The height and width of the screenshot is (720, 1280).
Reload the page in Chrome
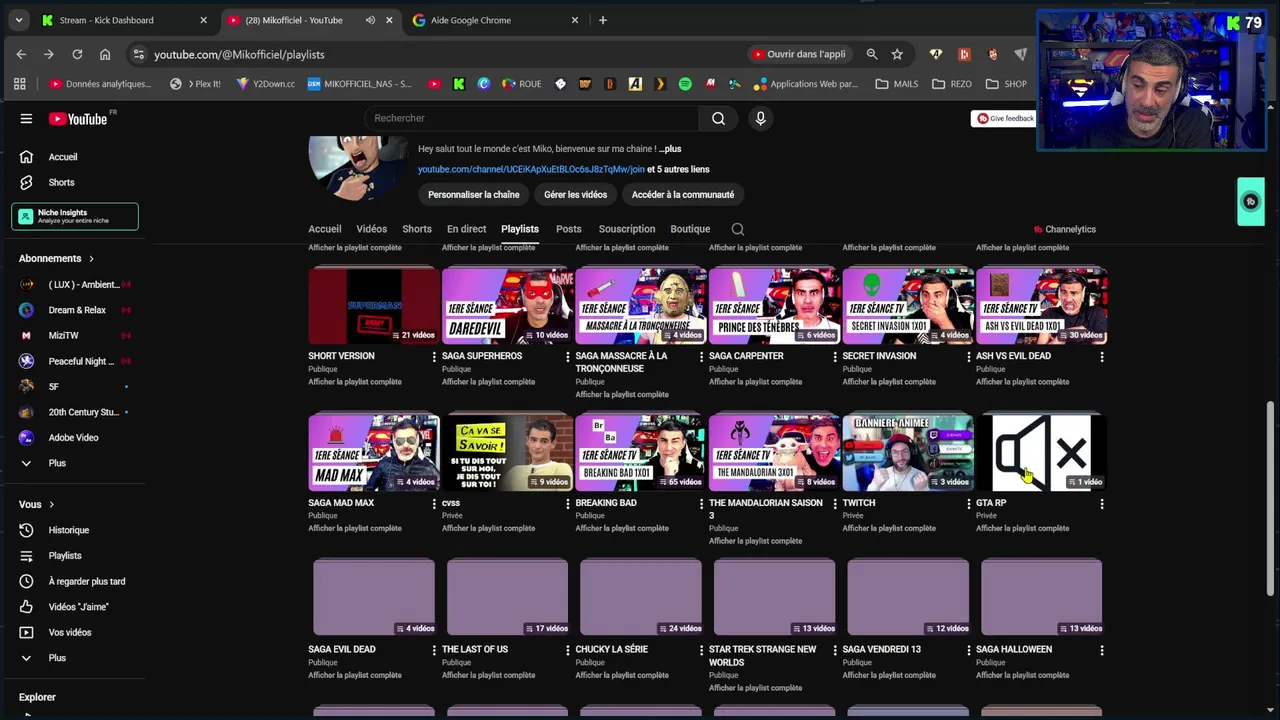(77, 54)
